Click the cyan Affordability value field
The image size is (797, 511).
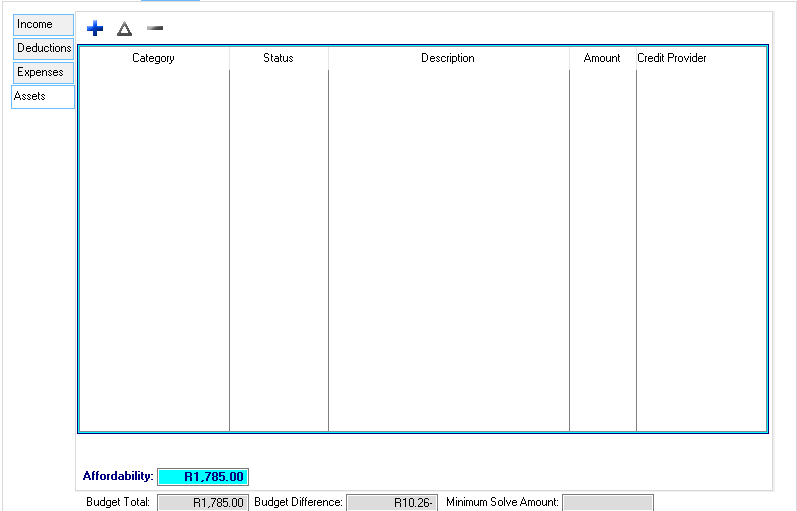pyautogui.click(x=203, y=477)
